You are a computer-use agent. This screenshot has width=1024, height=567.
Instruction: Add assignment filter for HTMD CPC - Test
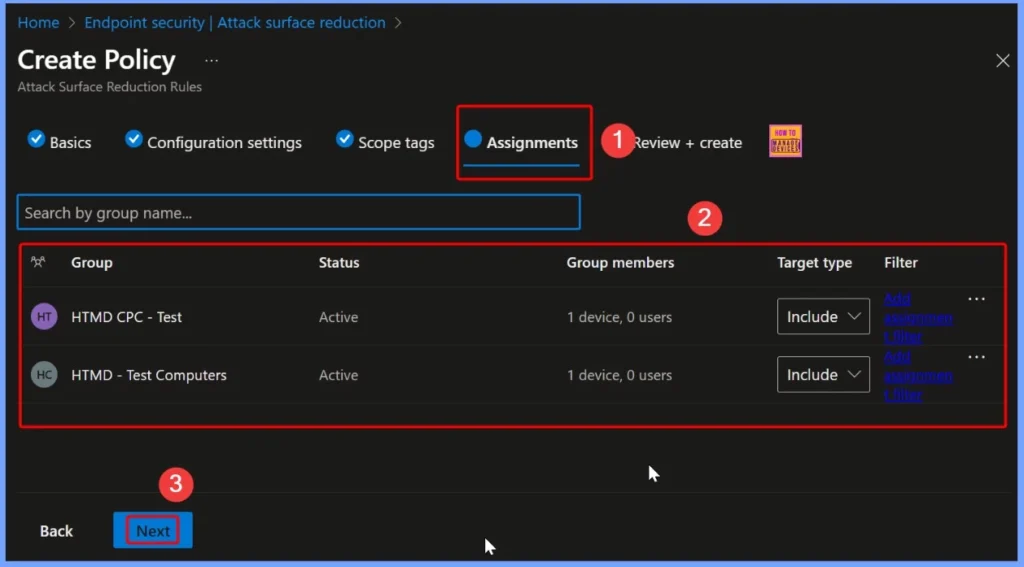coord(917,317)
